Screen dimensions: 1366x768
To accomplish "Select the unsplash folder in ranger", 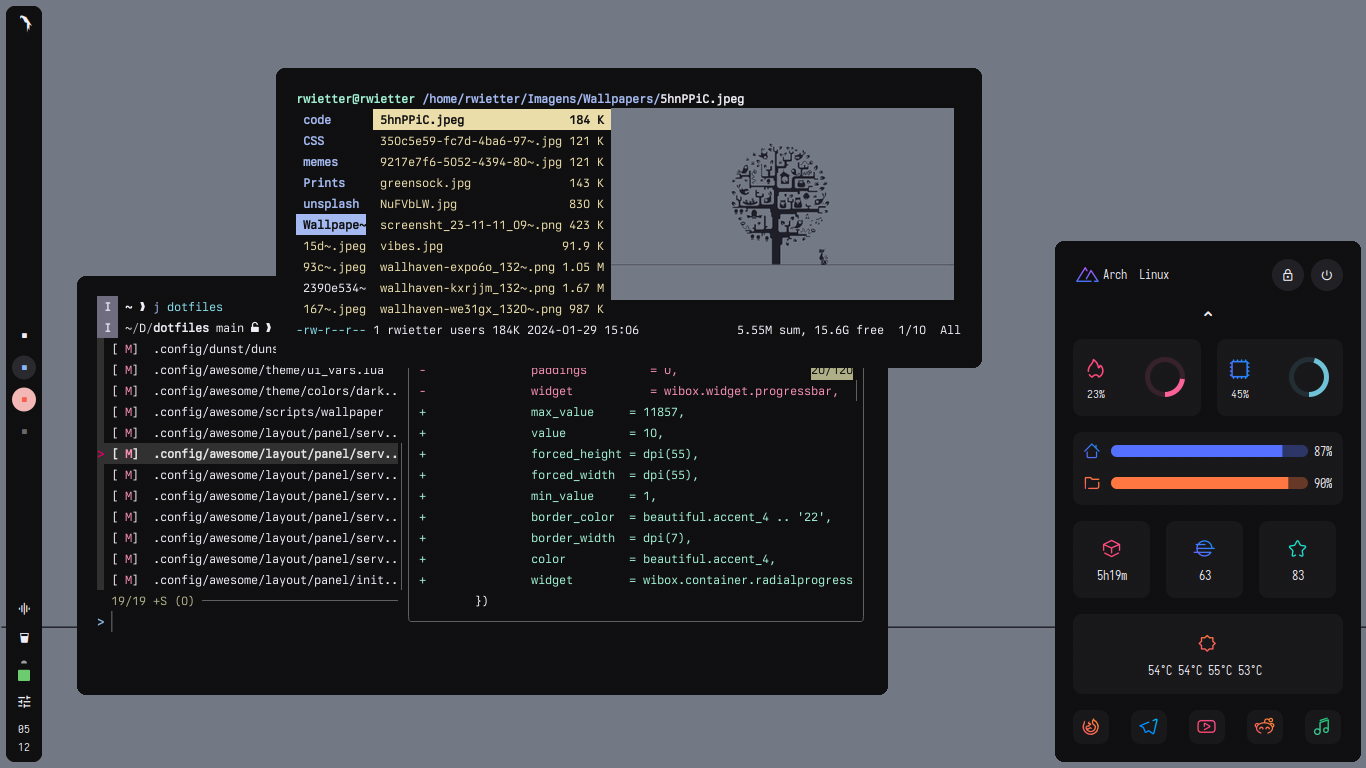I will 331,204.
